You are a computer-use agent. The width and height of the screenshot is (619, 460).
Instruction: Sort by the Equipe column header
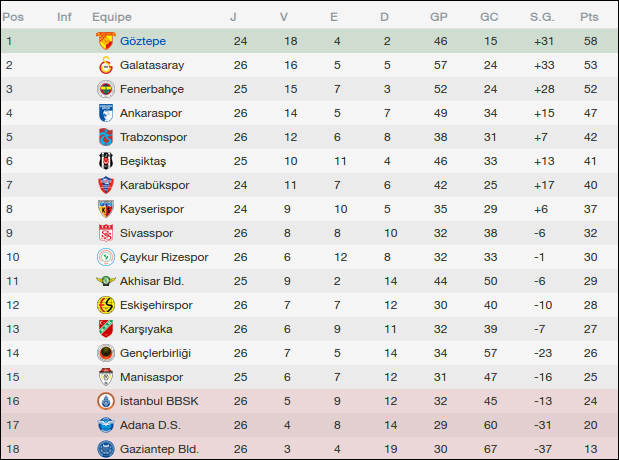[111, 17]
